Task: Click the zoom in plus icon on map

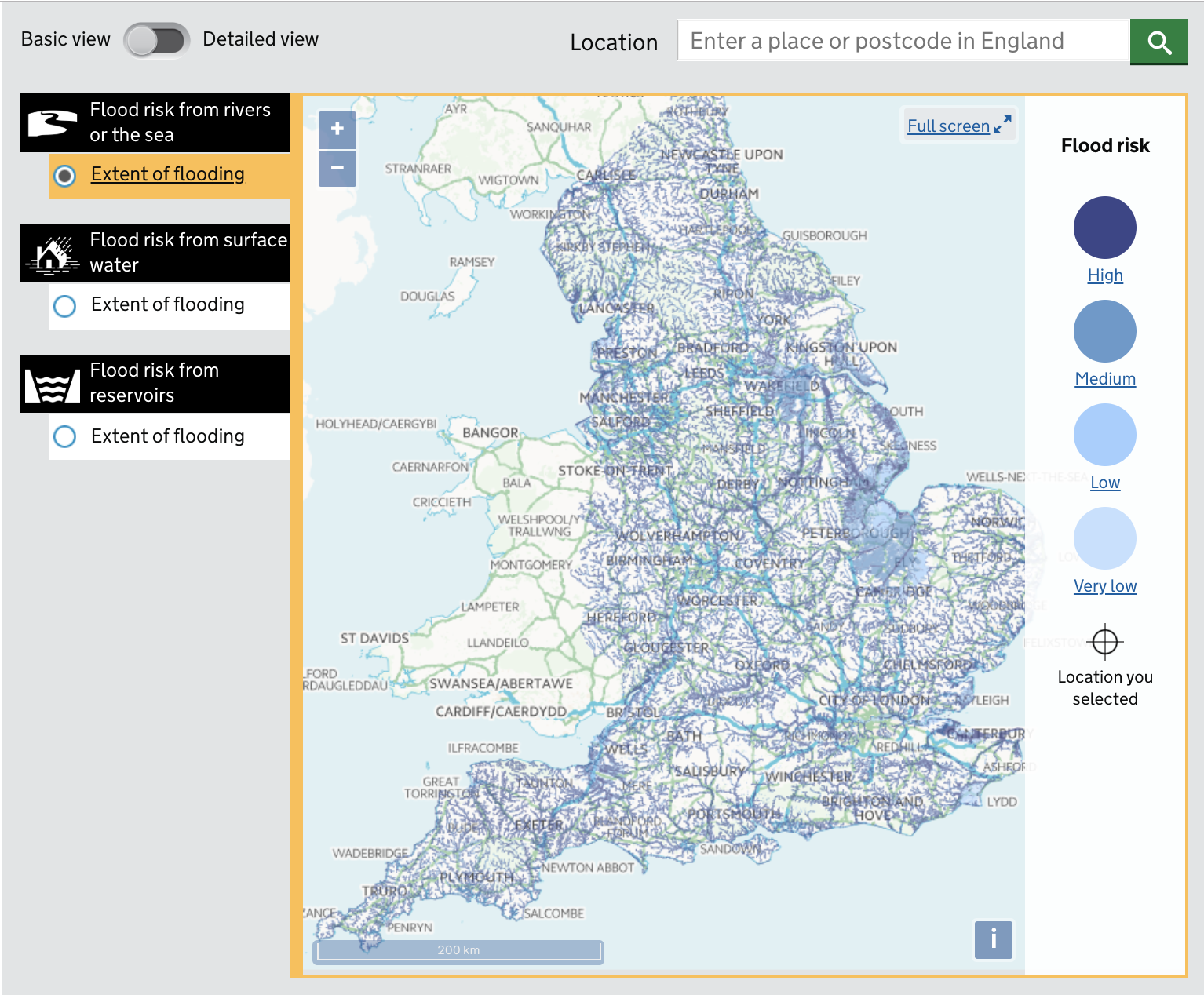Action: [337, 129]
